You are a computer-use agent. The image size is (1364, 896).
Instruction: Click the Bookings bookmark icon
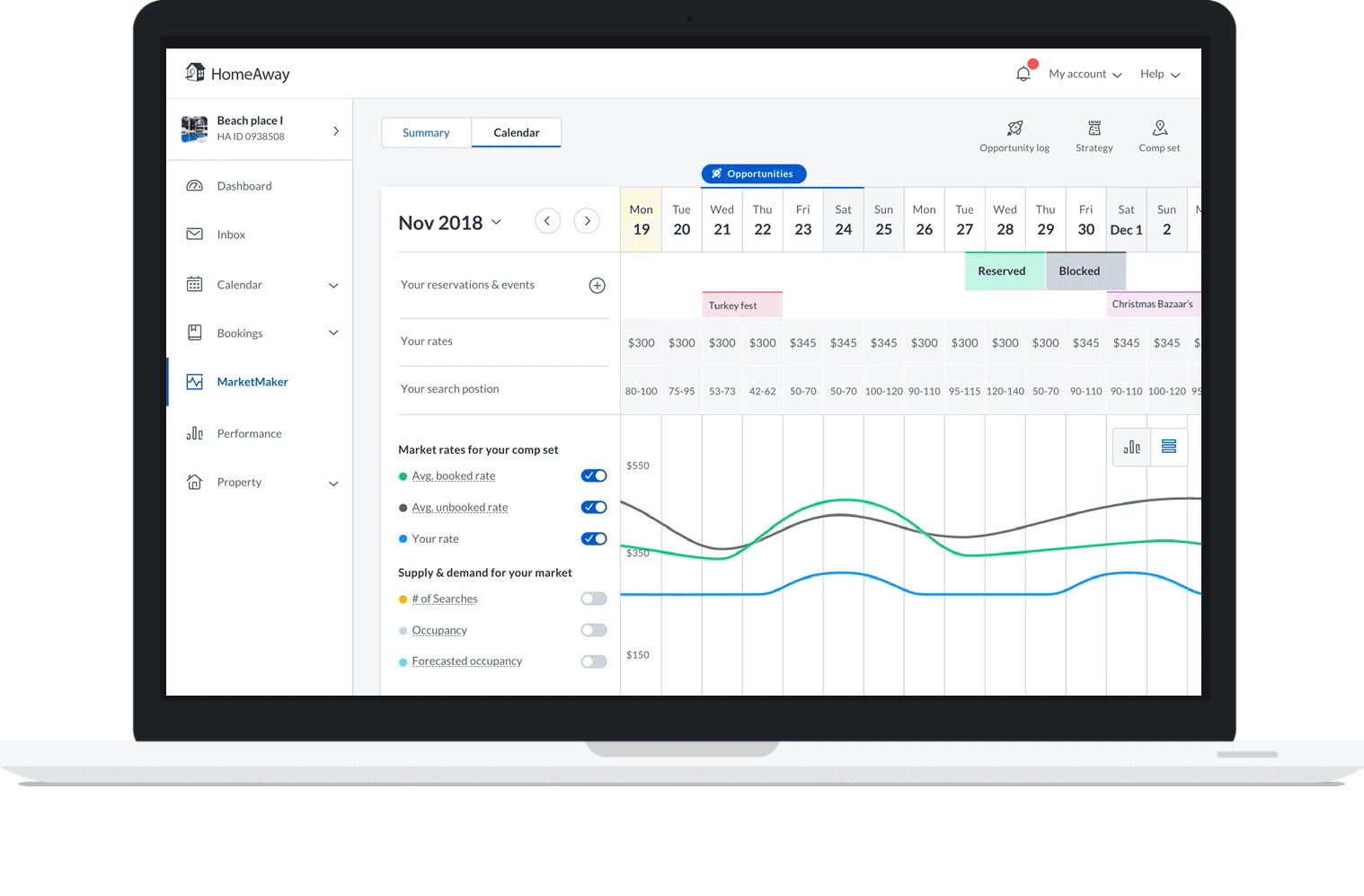[x=194, y=333]
